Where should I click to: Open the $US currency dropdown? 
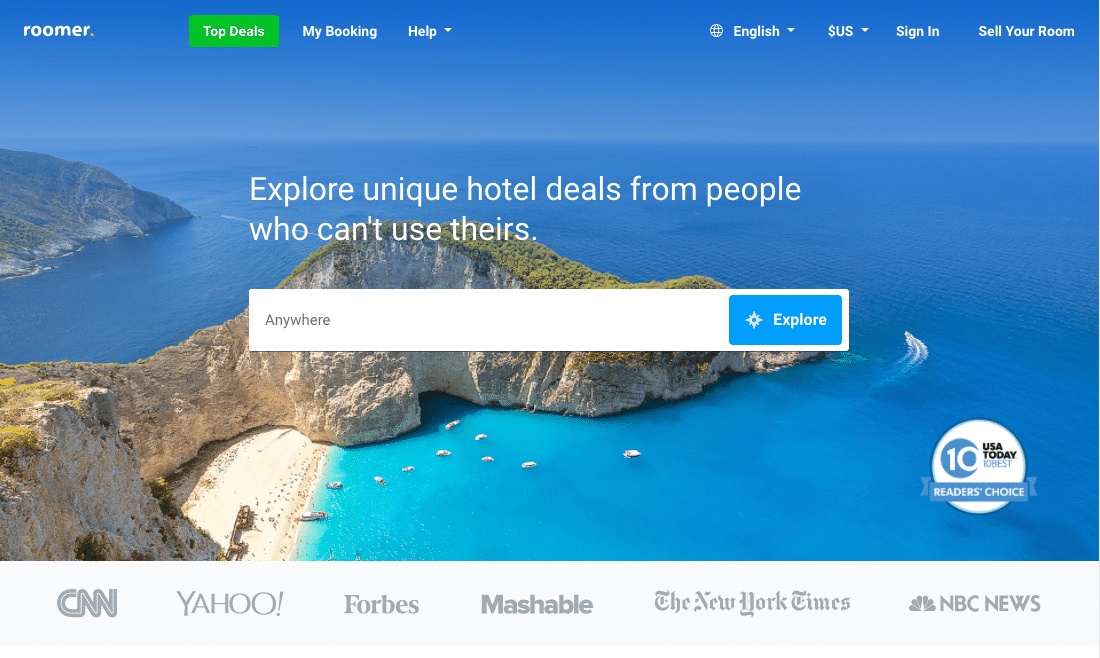point(848,31)
